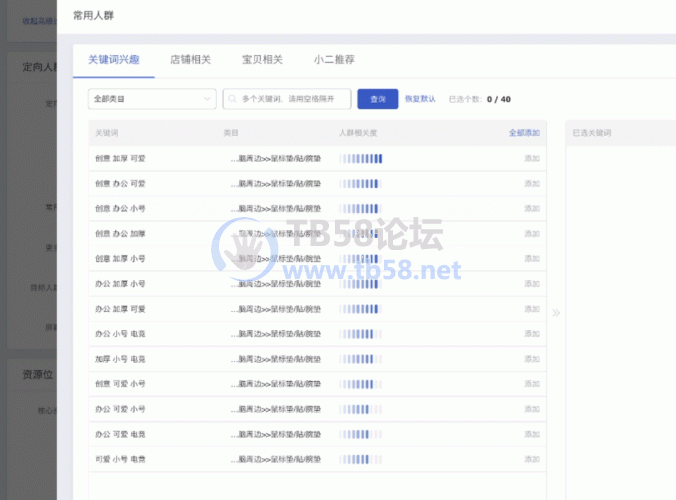Add the keyword 可爱 小号 电竞
The image size is (676, 500).
[532, 459]
